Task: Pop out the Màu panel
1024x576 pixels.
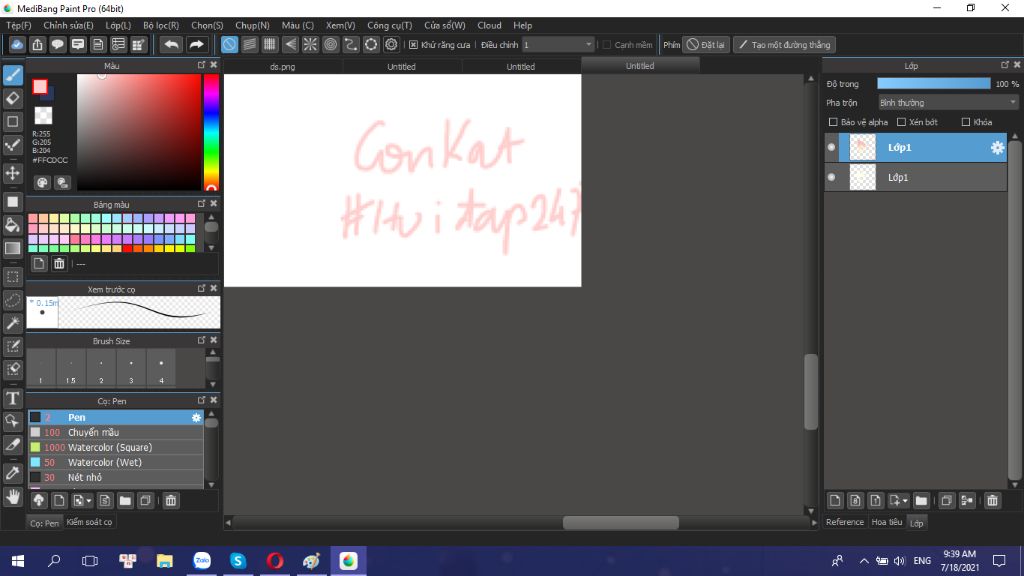Action: click(201, 65)
